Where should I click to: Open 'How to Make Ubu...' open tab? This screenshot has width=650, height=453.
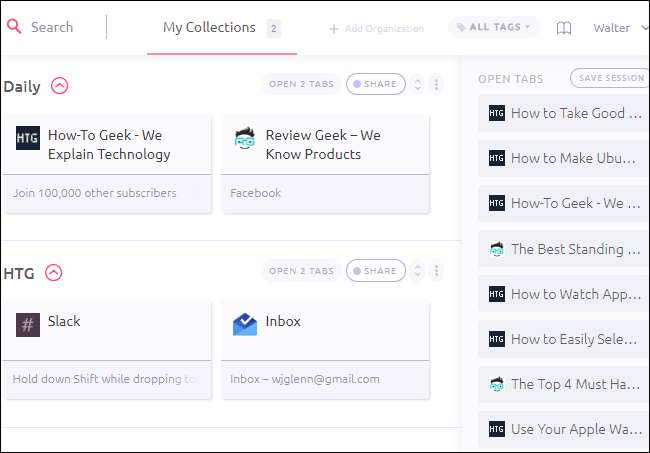[x=564, y=158]
